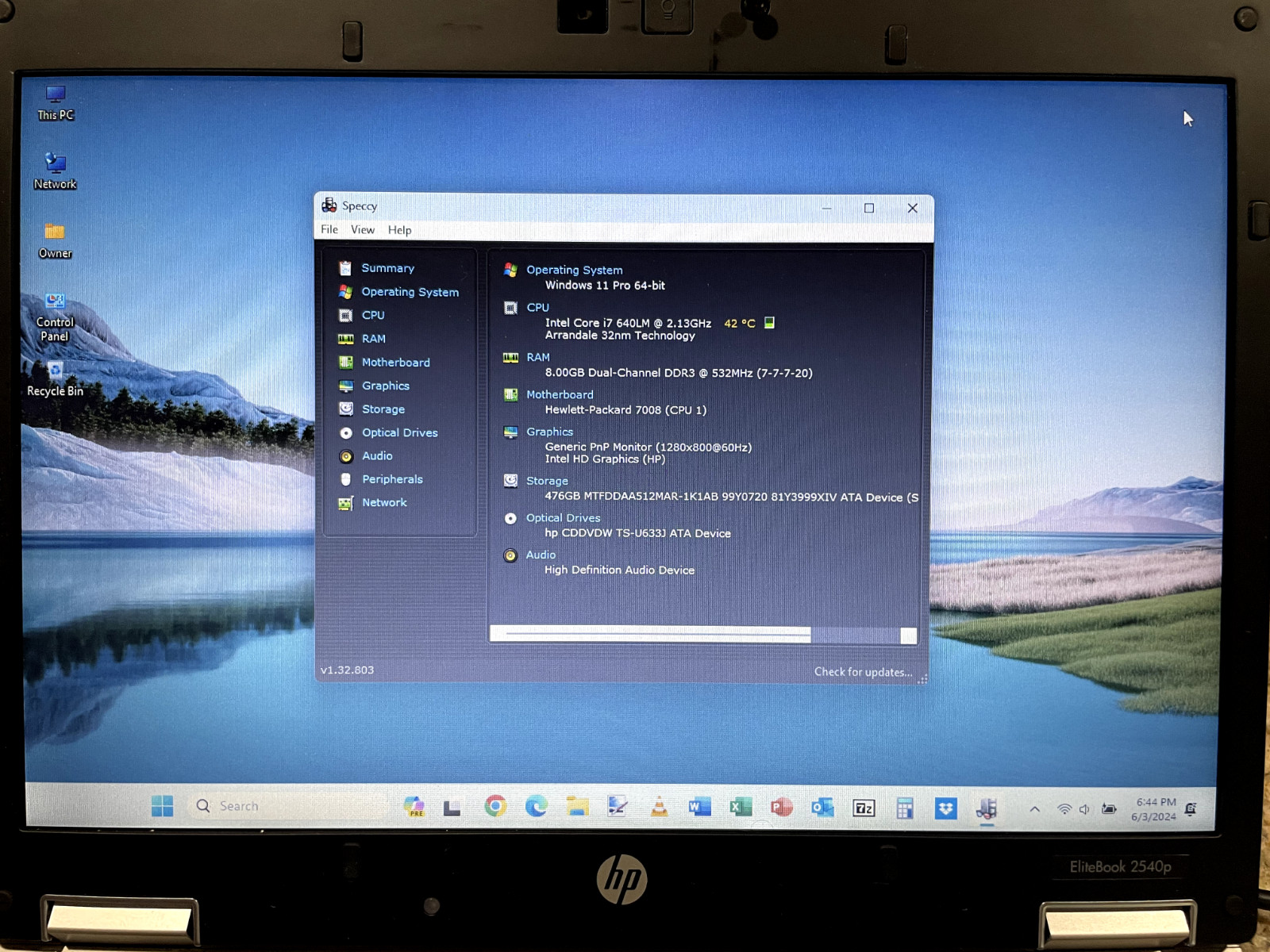
Task: Open Motherboard details from the sidebar
Action: [x=395, y=363]
